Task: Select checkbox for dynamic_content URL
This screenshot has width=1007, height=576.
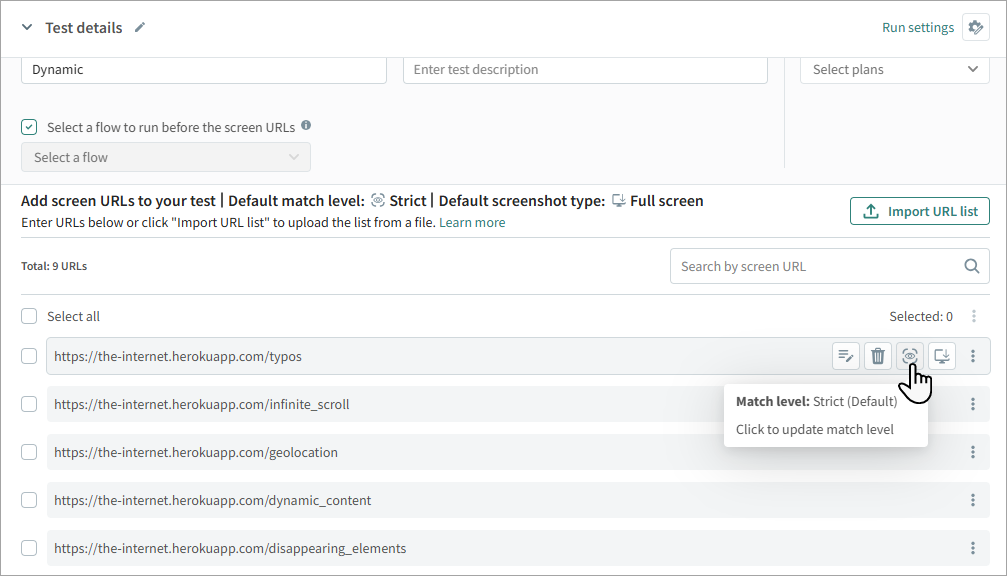Action: (x=30, y=500)
